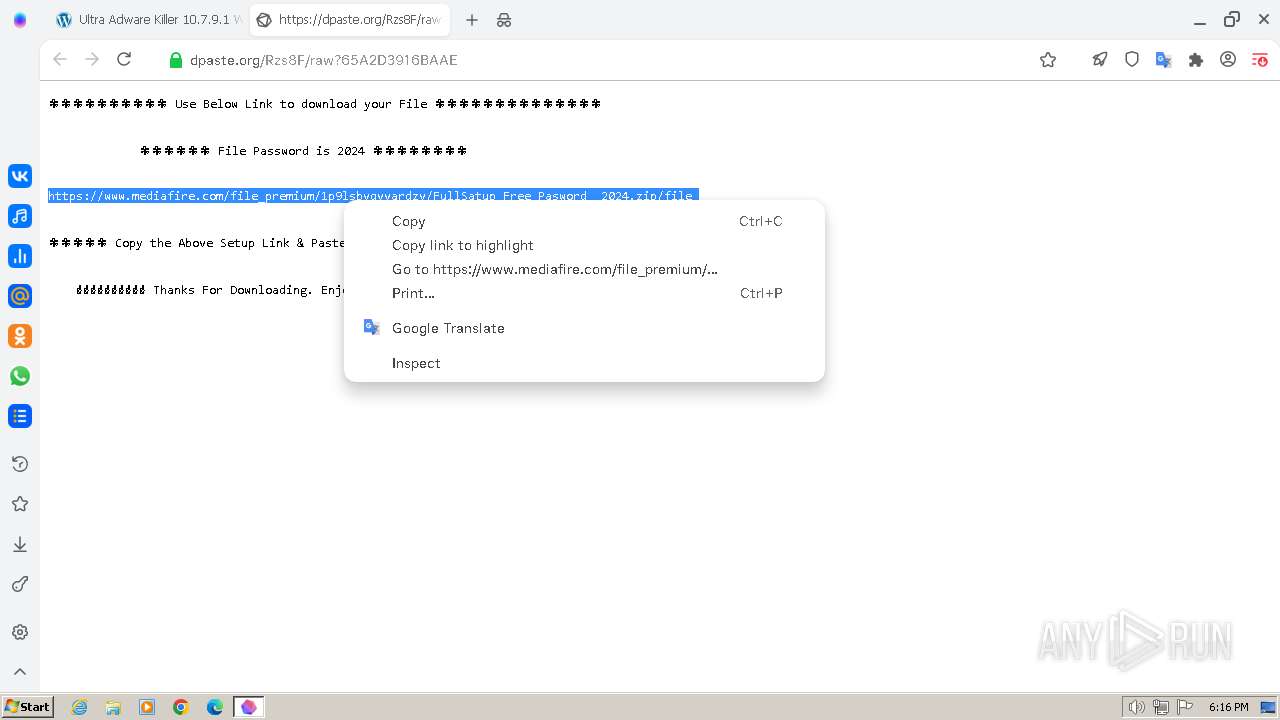1280x720 pixels.
Task: Open Media Player from taskbar
Action: click(x=147, y=707)
